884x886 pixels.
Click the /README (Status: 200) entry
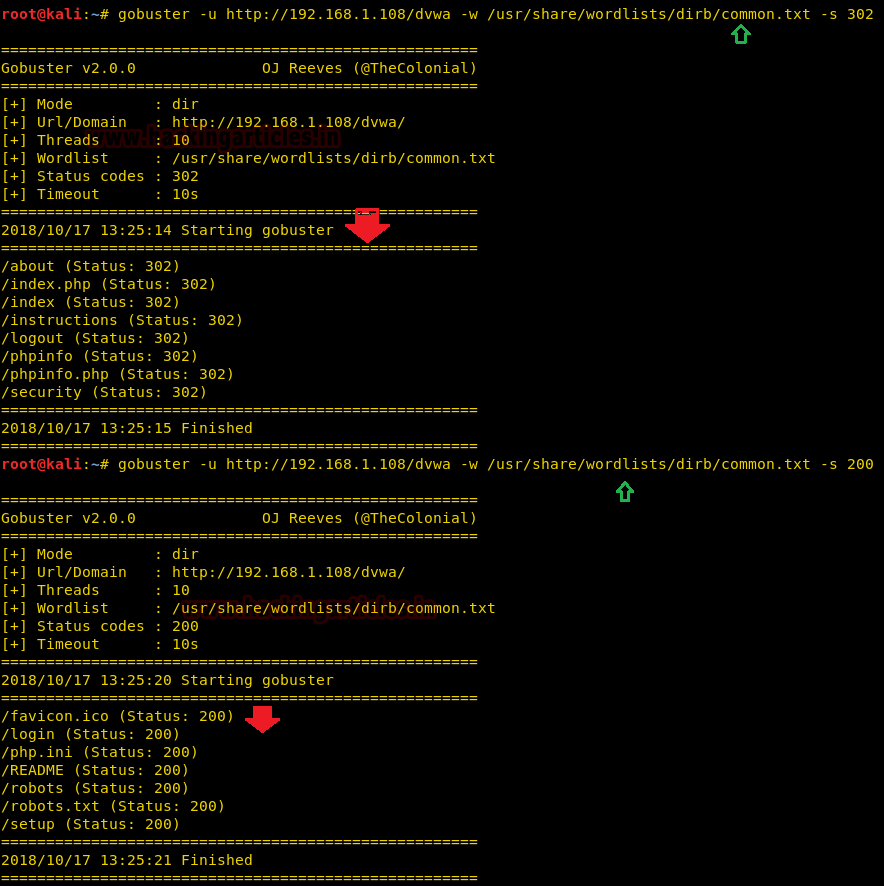[95, 770]
